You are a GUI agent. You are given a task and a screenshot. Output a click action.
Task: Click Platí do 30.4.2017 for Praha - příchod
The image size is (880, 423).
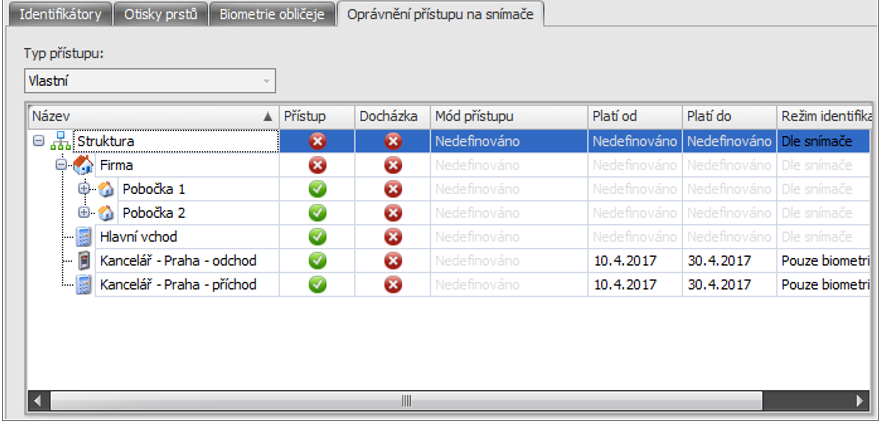click(x=730, y=284)
